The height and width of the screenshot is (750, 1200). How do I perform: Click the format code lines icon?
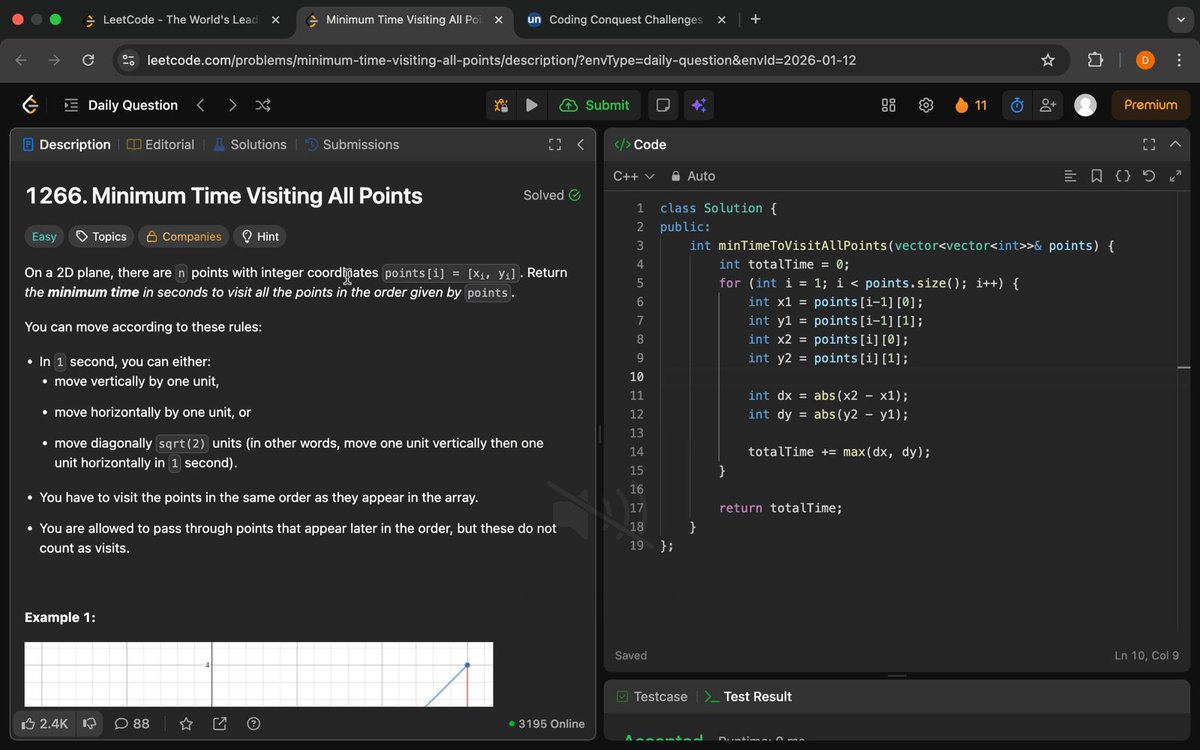[x=1070, y=176]
